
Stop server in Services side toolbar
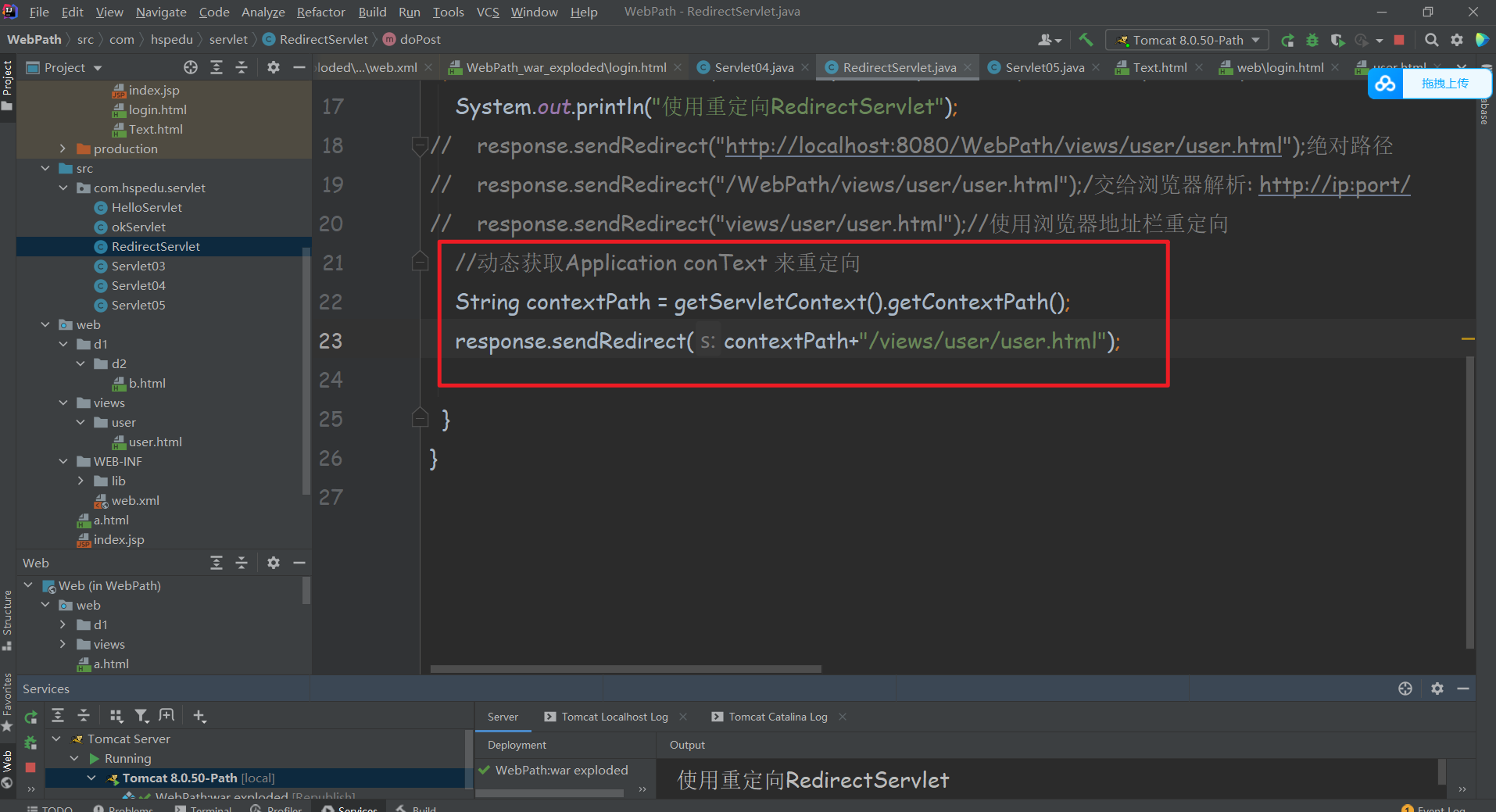pyautogui.click(x=30, y=767)
